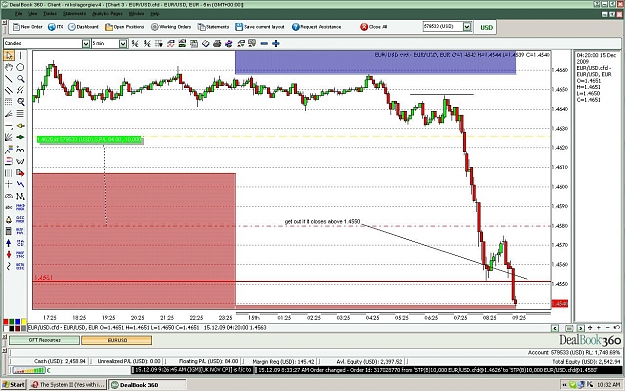The width and height of the screenshot is (625, 391).
Task: Click the diamond eraser-like chart toolbar icon
Action: tap(205, 43)
